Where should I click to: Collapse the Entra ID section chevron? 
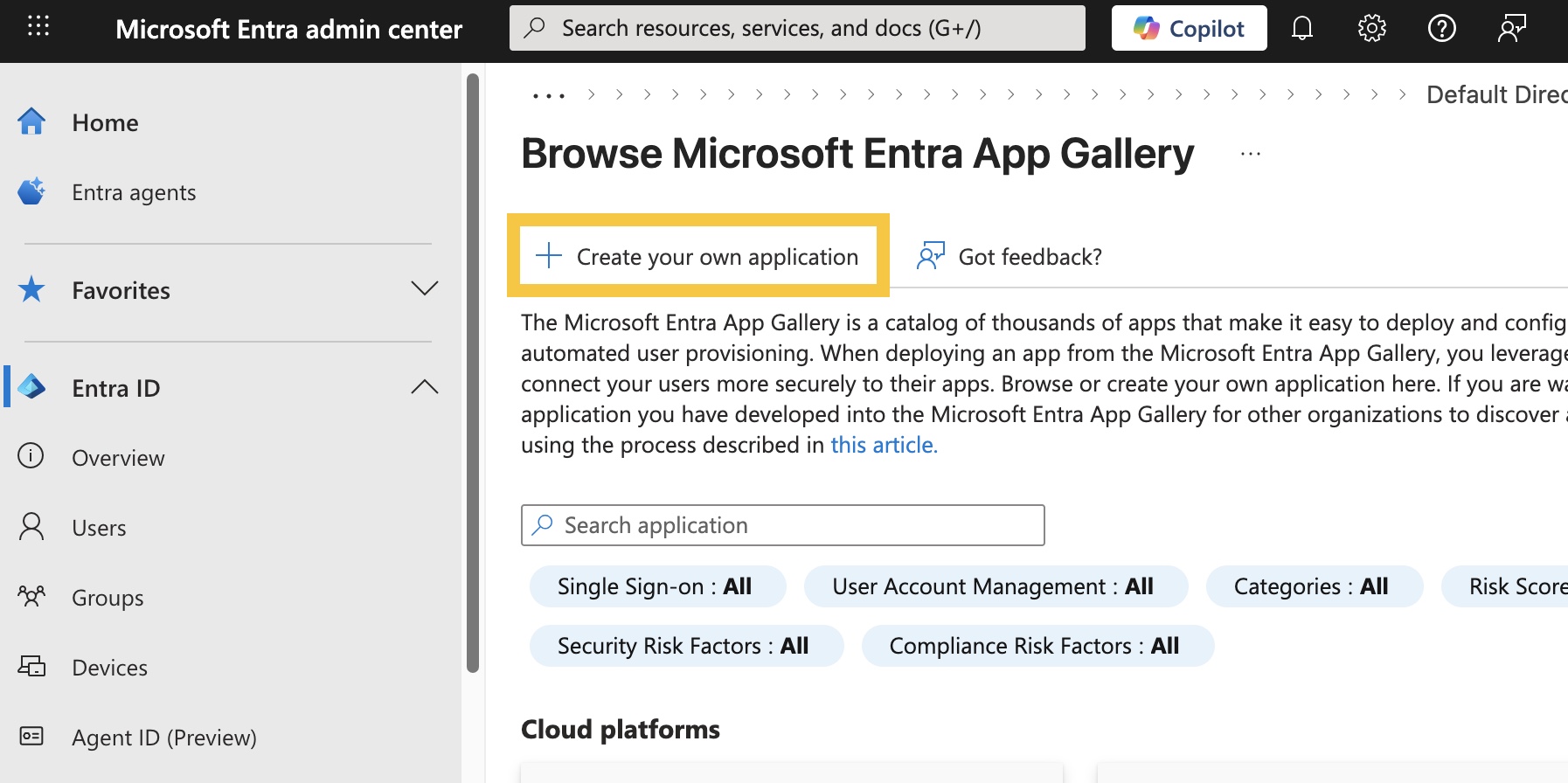click(x=424, y=387)
